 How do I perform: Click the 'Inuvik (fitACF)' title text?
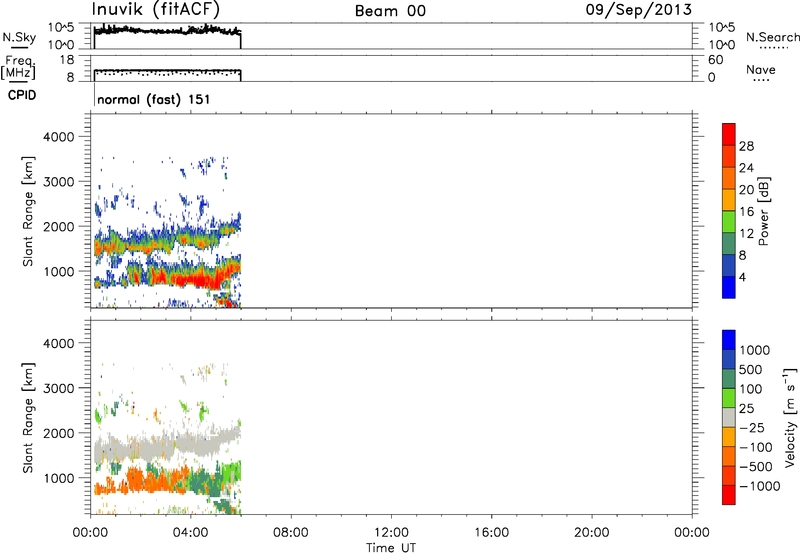155,9
